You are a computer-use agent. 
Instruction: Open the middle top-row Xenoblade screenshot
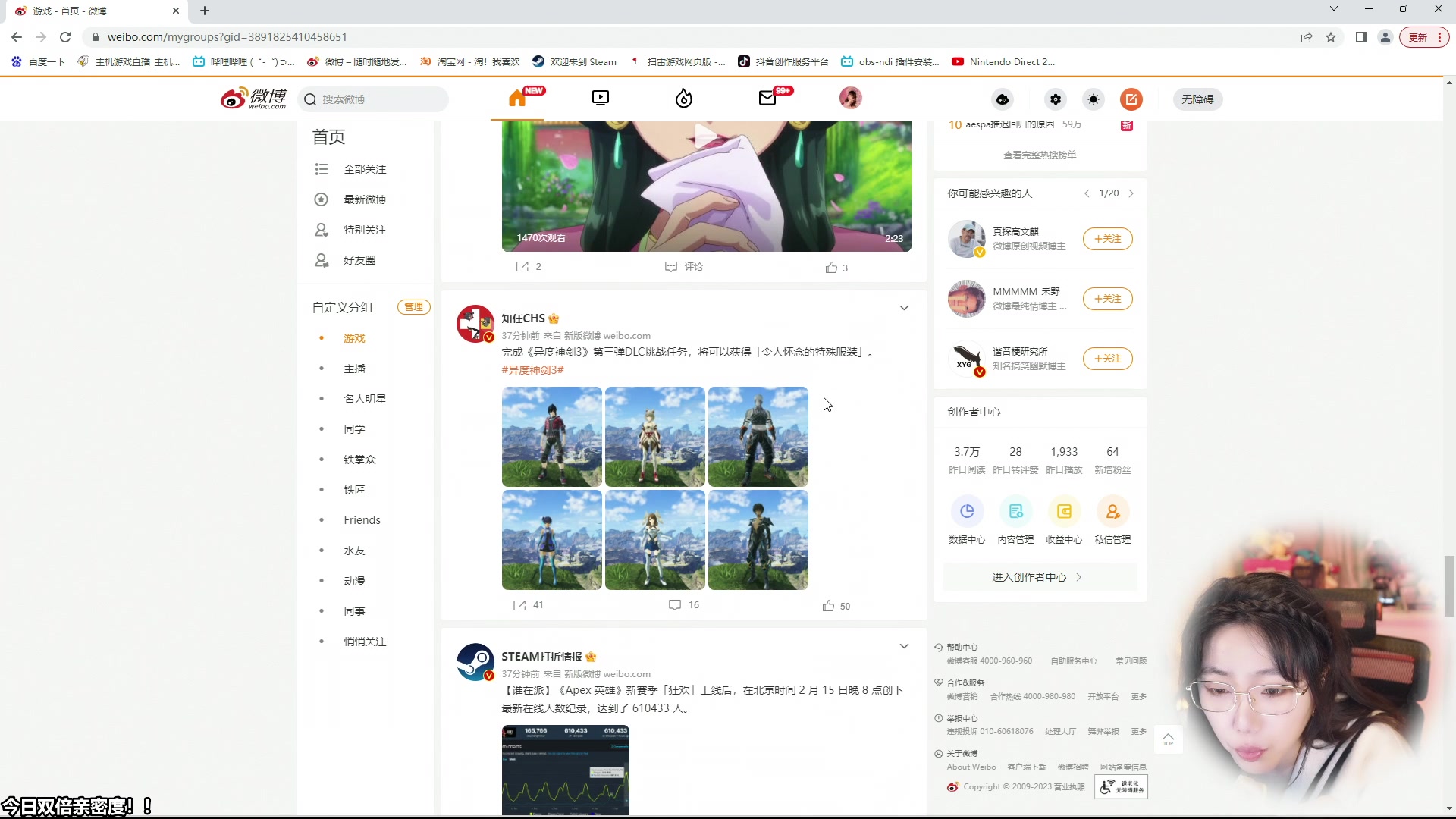point(655,437)
